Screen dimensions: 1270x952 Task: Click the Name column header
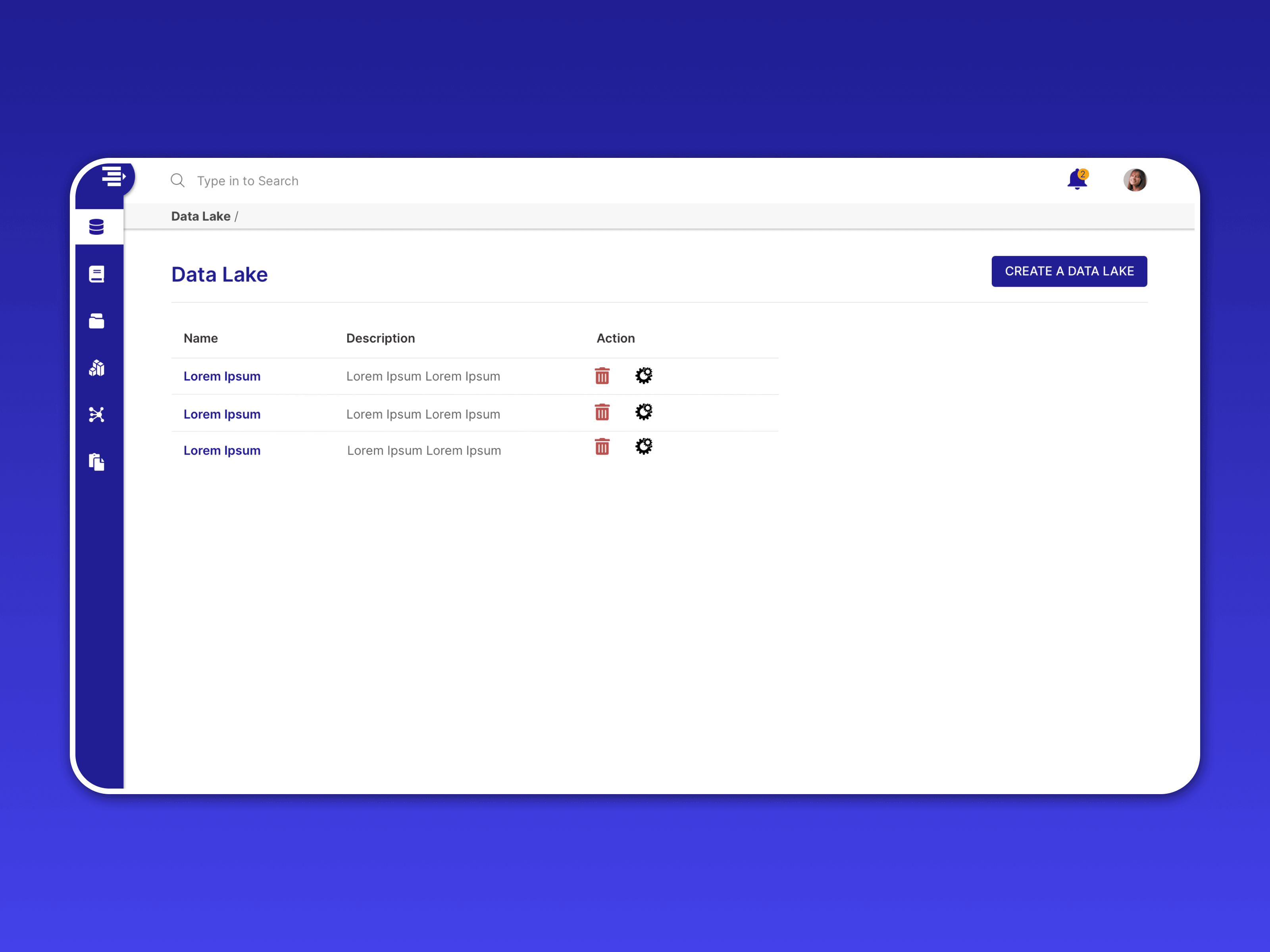click(200, 338)
